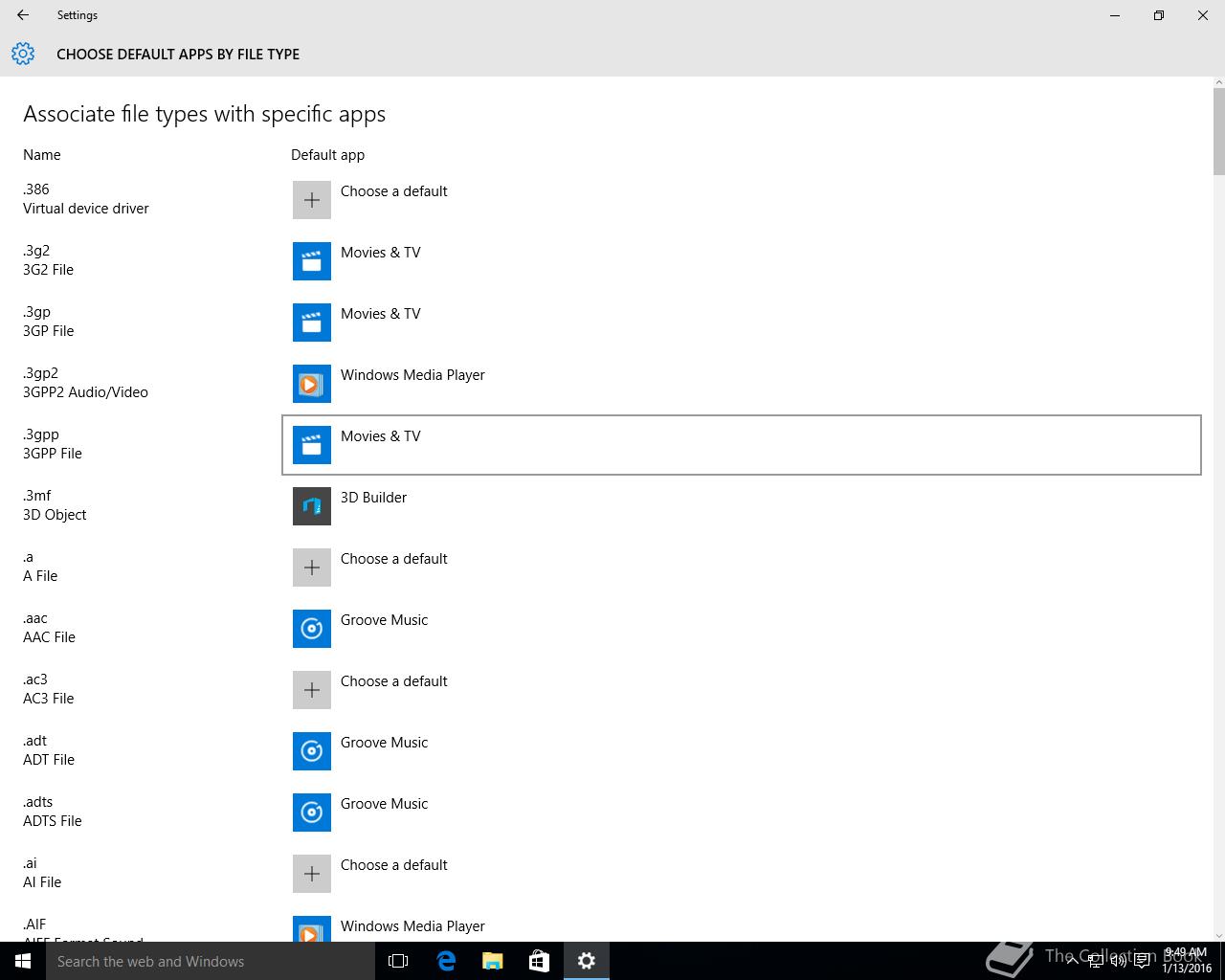Click 3D Builder icon for .3mf
The height and width of the screenshot is (980, 1225).
coord(311,506)
